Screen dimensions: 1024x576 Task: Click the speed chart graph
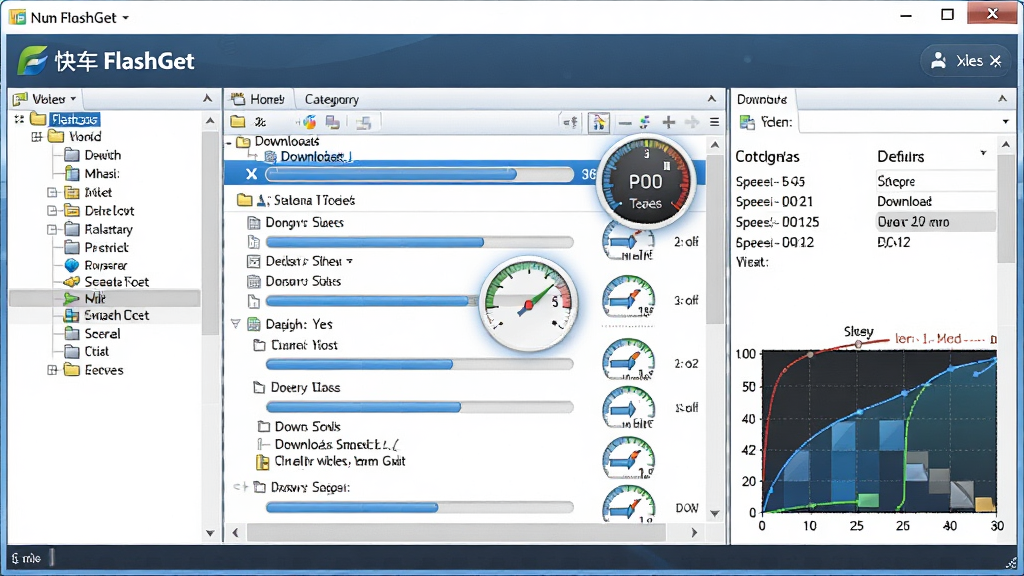pos(879,431)
